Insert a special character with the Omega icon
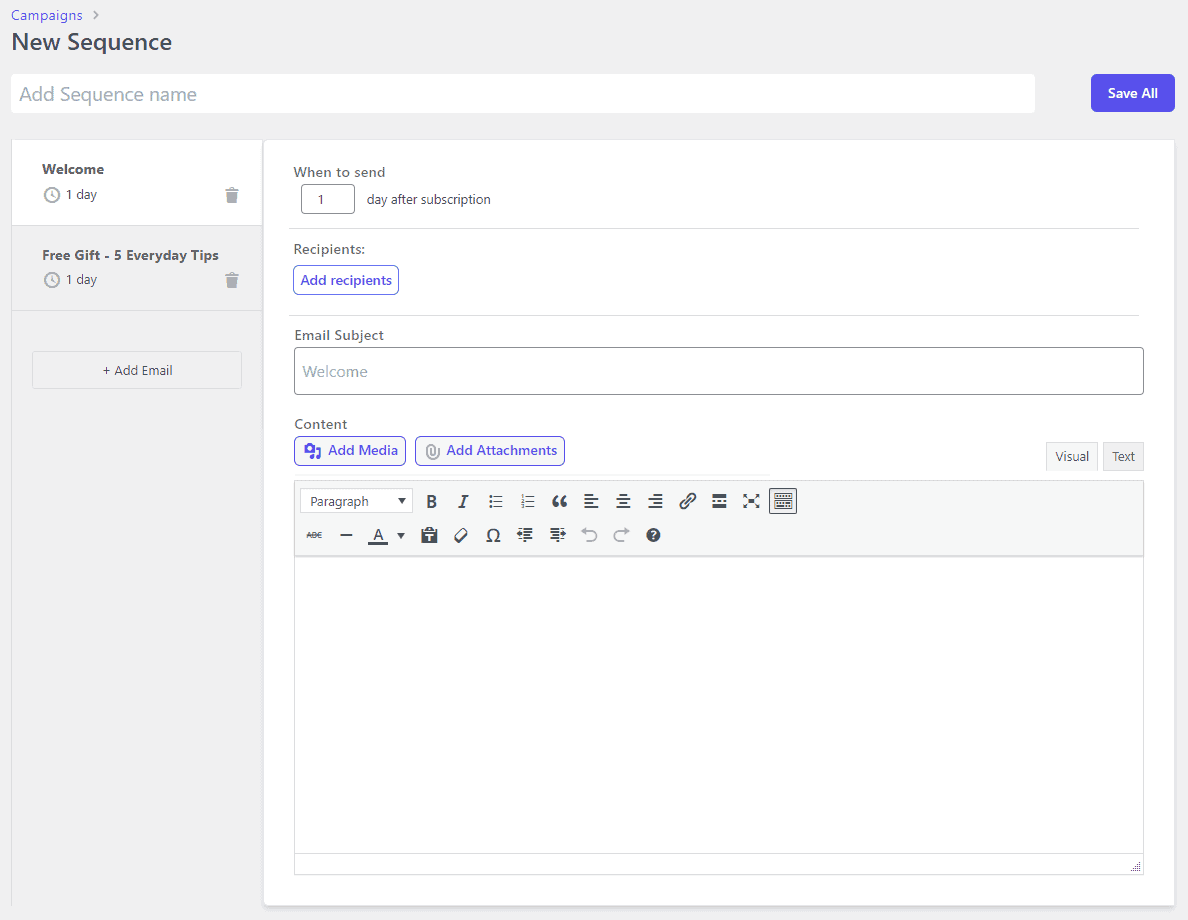This screenshot has height=920, width=1188. (493, 536)
